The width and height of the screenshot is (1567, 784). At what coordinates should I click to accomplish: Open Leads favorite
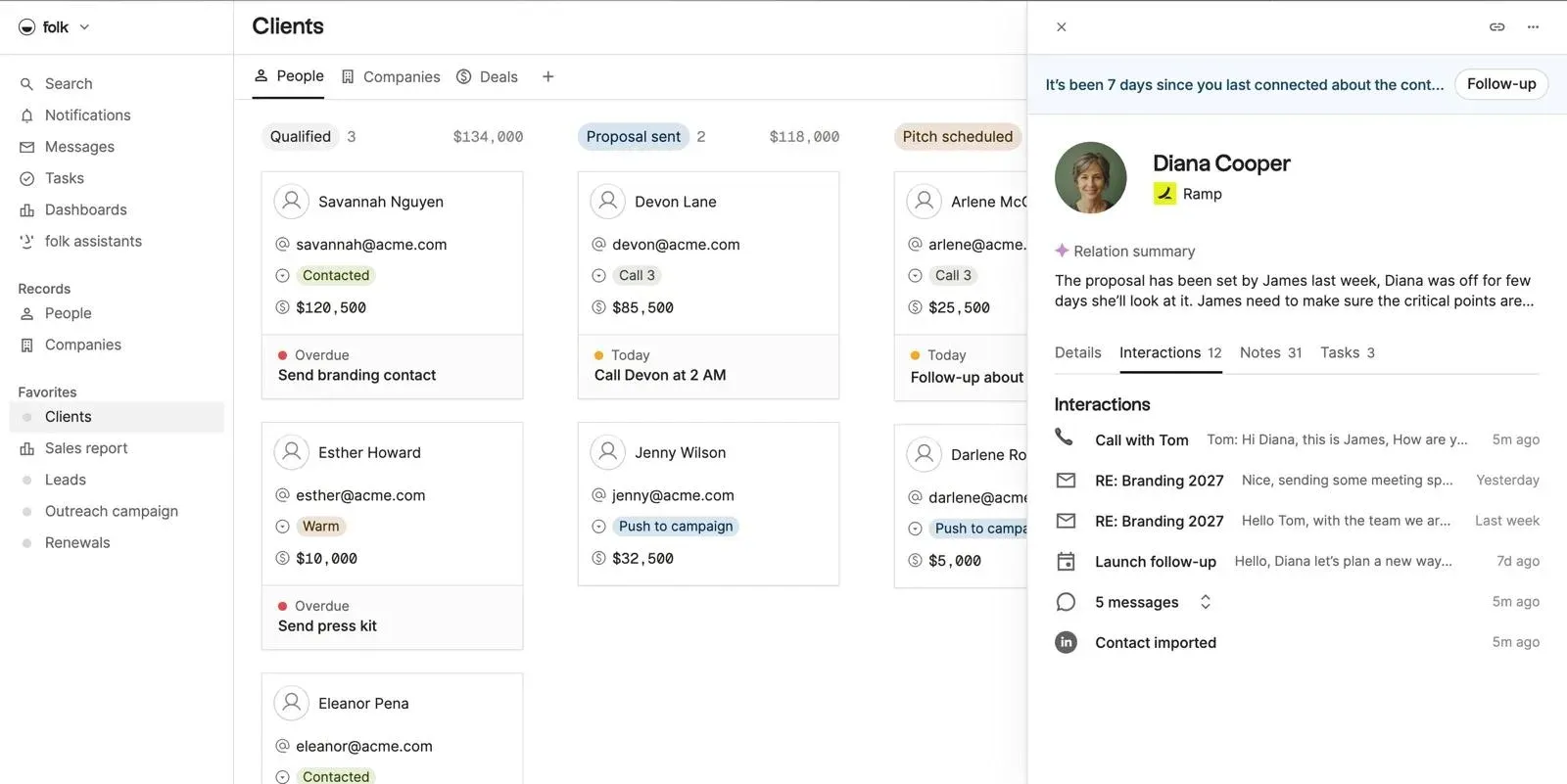[x=65, y=480]
